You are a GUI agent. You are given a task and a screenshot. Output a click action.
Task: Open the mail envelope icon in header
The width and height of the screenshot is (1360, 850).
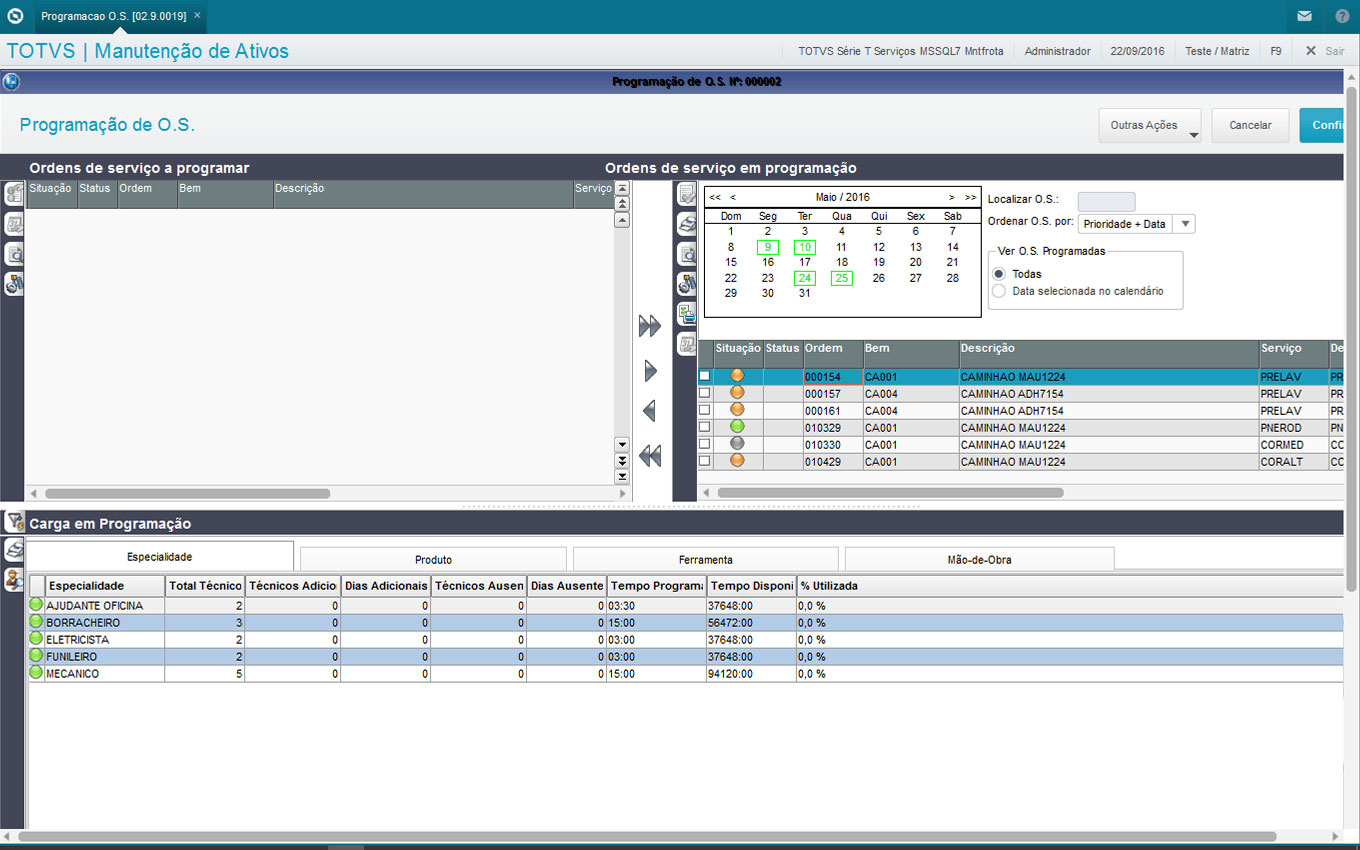pyautogui.click(x=1304, y=16)
